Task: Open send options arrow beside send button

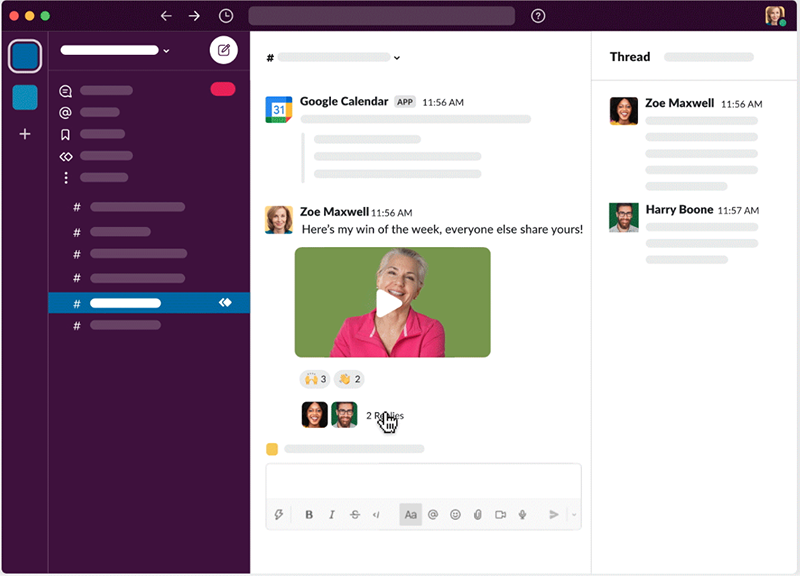Action: [x=574, y=515]
